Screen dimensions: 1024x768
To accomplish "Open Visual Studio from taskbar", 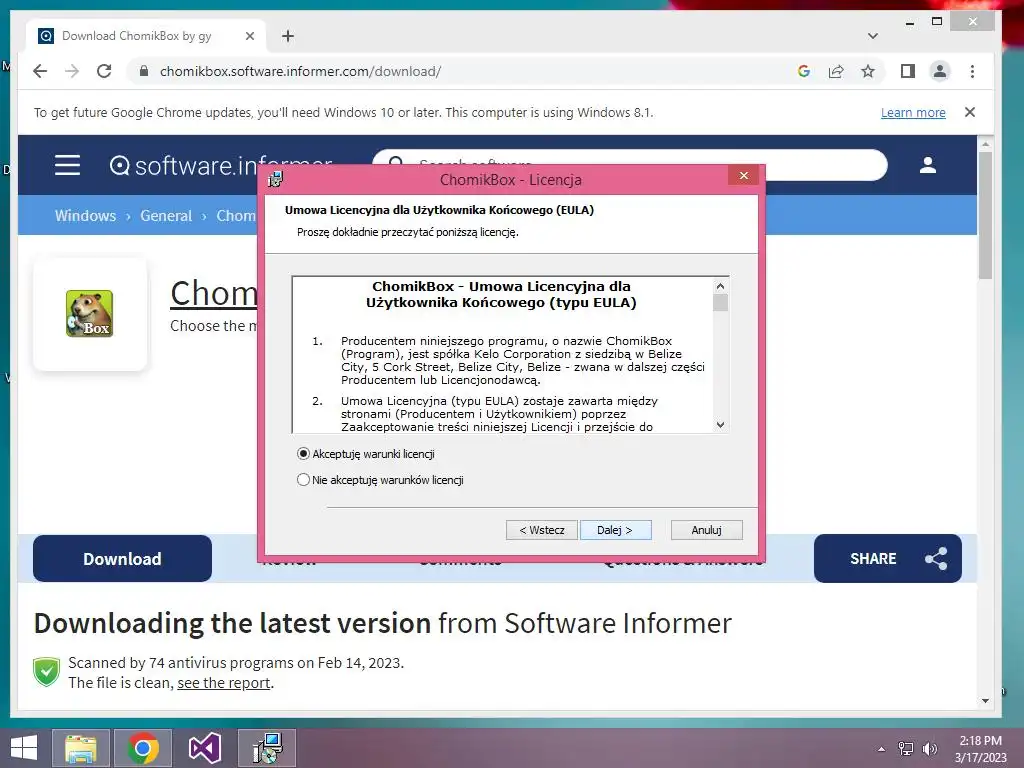I will [x=204, y=748].
